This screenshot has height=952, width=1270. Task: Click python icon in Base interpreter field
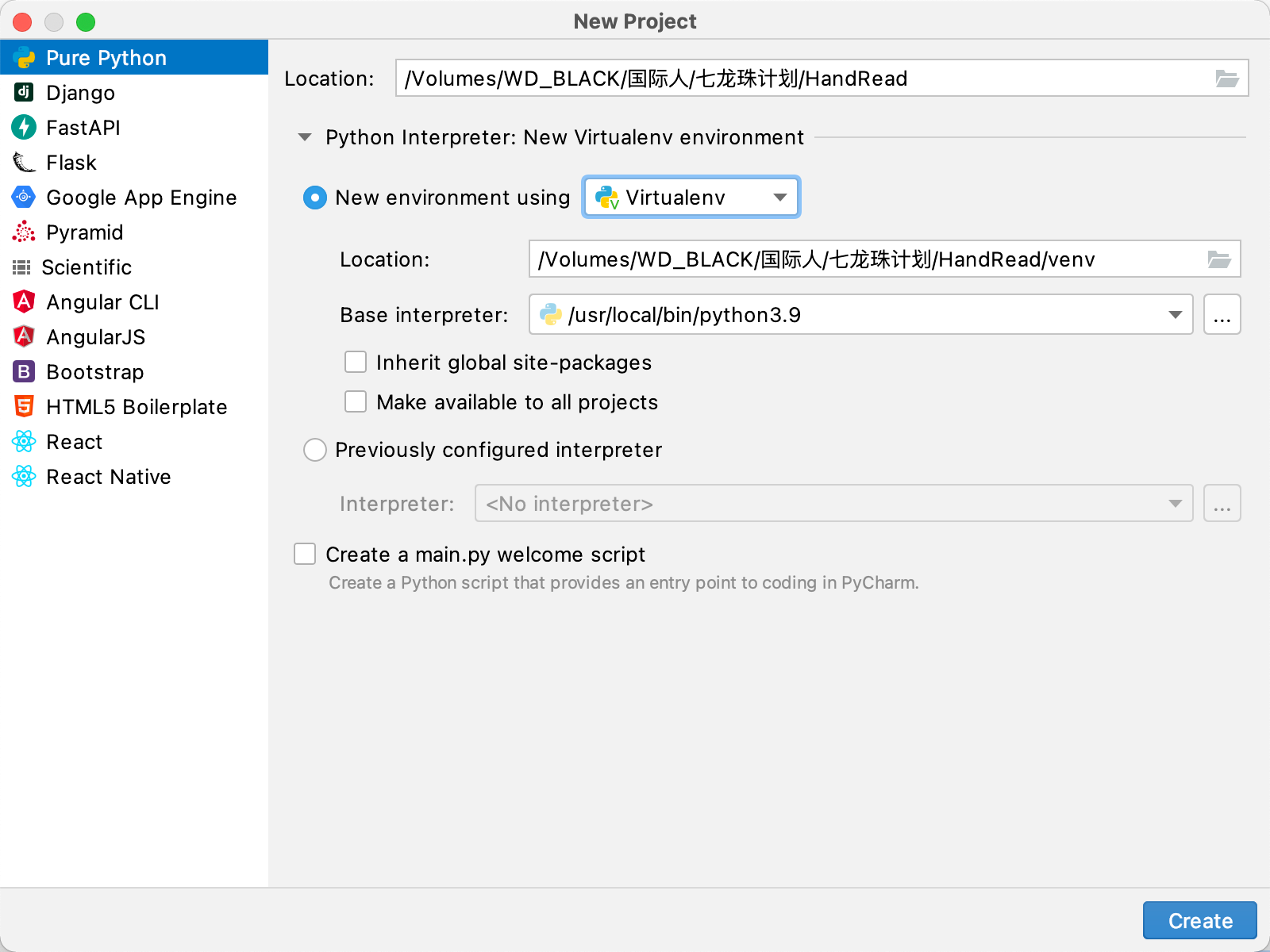[550, 315]
